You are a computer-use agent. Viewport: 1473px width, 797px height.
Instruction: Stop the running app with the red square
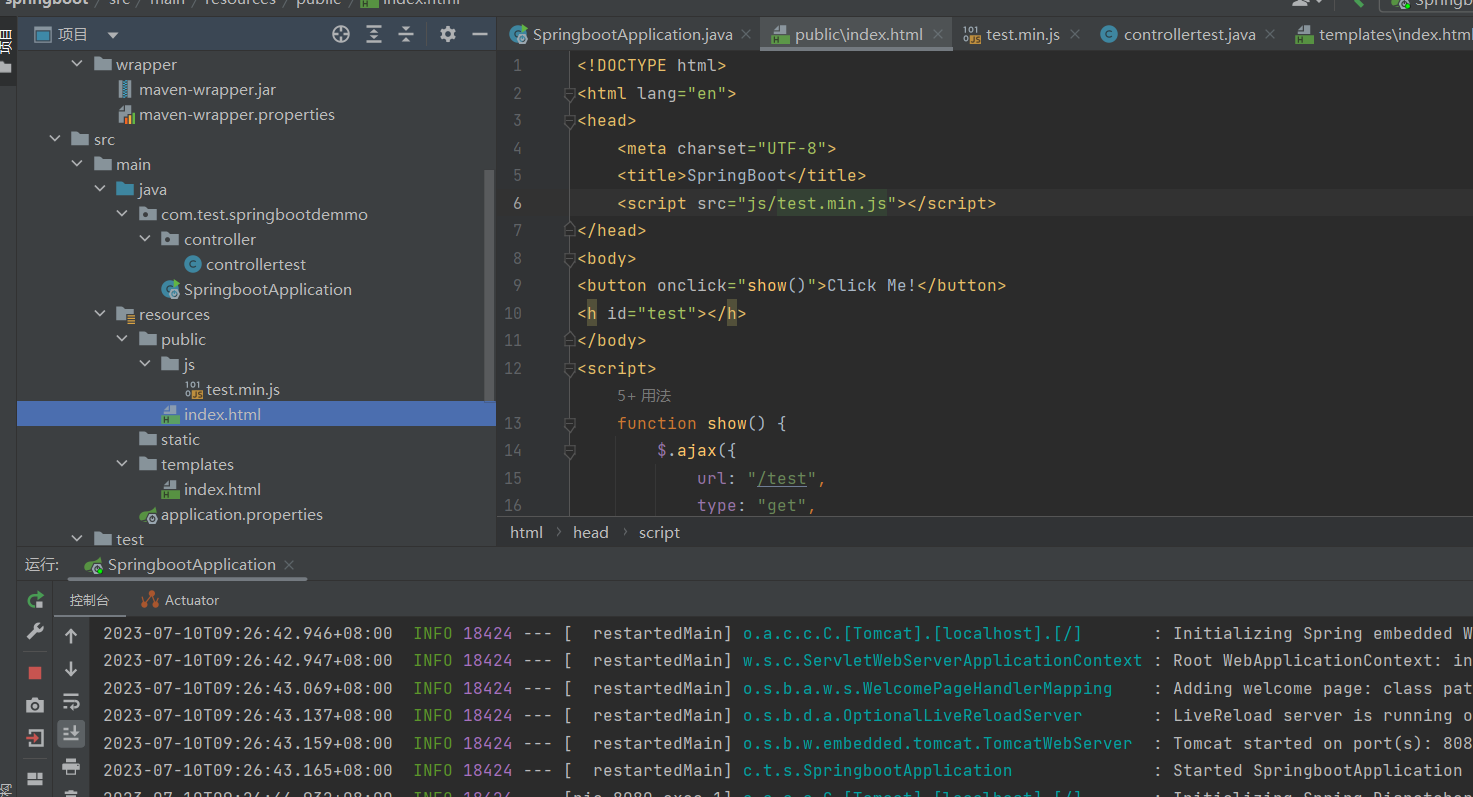(35, 673)
